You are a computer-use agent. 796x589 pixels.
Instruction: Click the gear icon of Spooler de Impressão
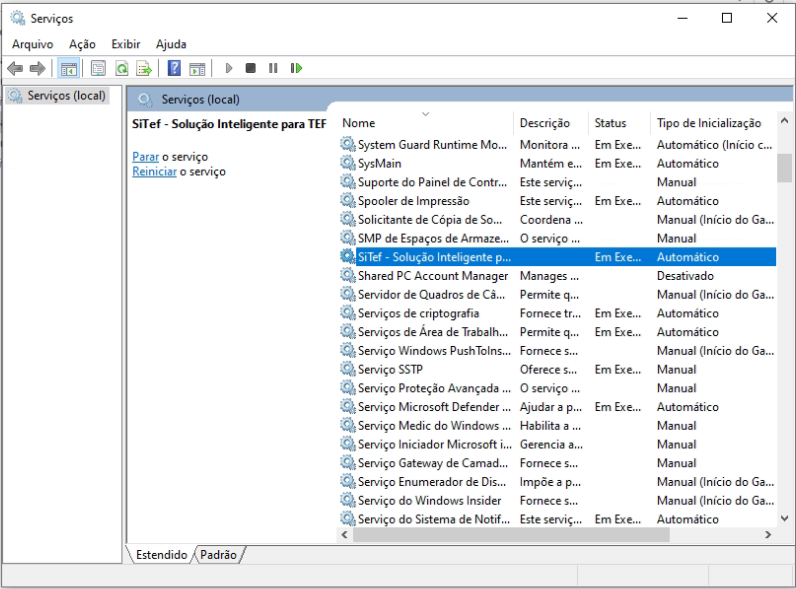(348, 201)
